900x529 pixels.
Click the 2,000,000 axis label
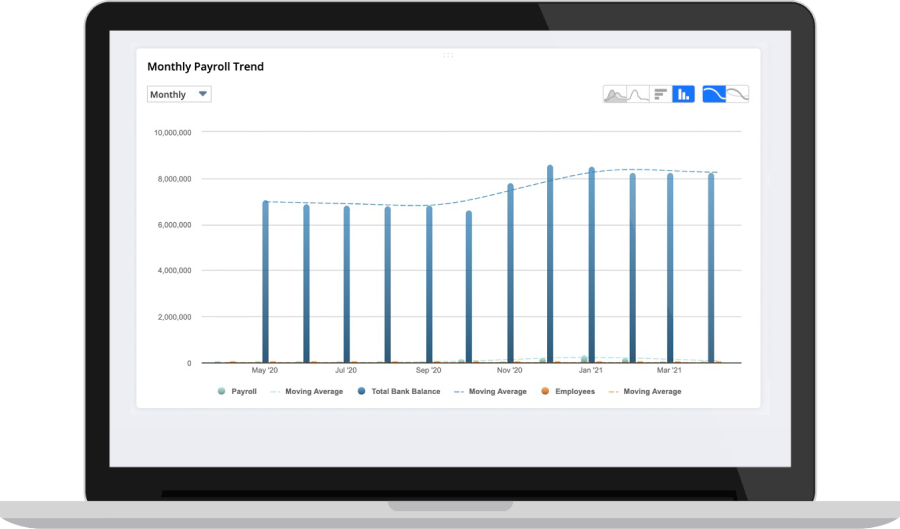pos(174,317)
